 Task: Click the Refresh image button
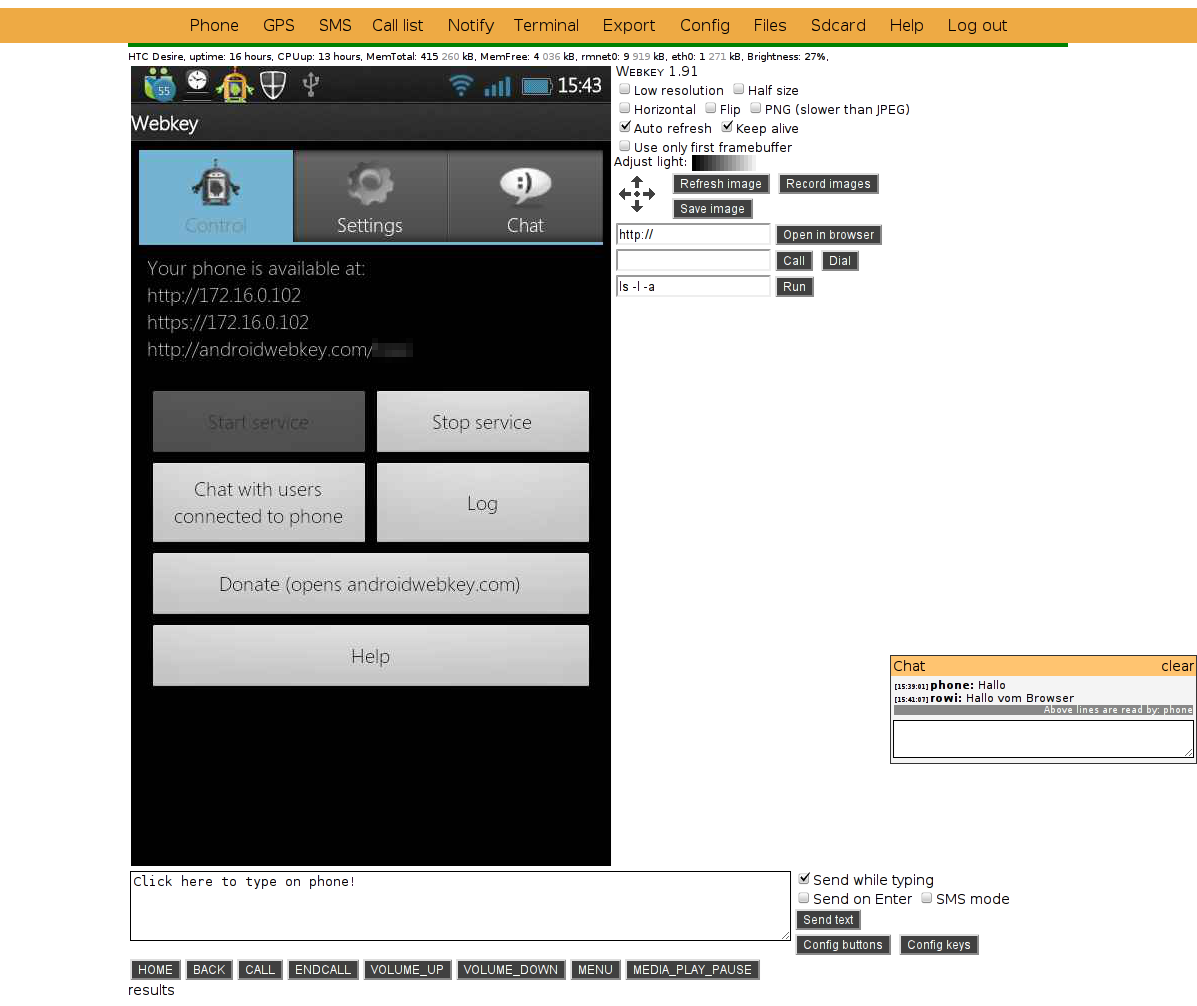click(721, 184)
